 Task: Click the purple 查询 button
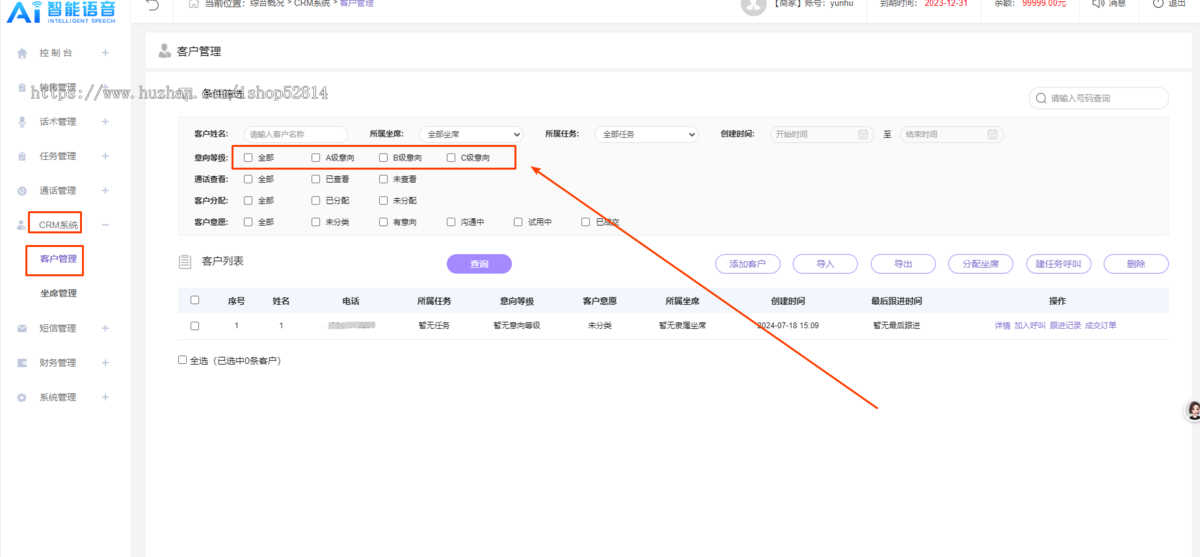(x=479, y=264)
